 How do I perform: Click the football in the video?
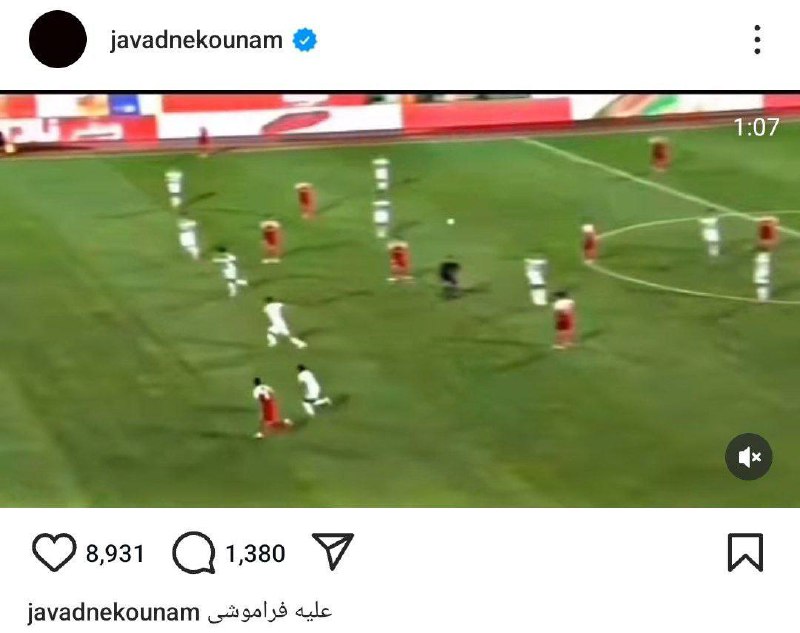[x=451, y=221]
